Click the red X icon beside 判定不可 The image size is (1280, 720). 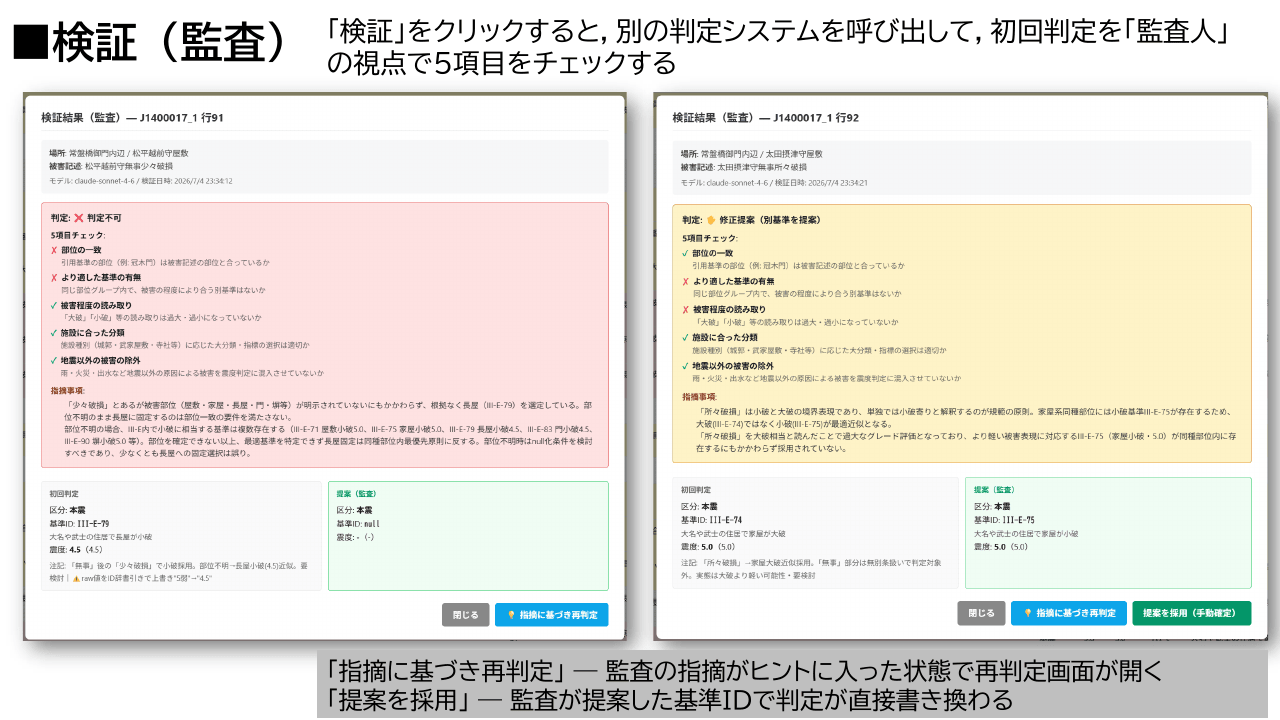[78, 217]
